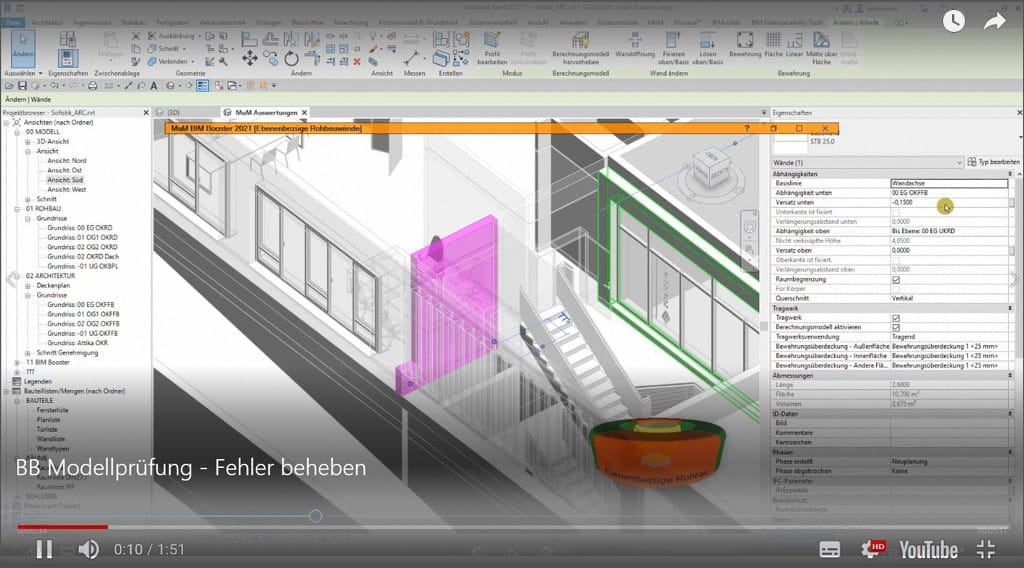The height and width of the screenshot is (568, 1024).
Task: Pause the video playback
Action: click(x=43, y=548)
